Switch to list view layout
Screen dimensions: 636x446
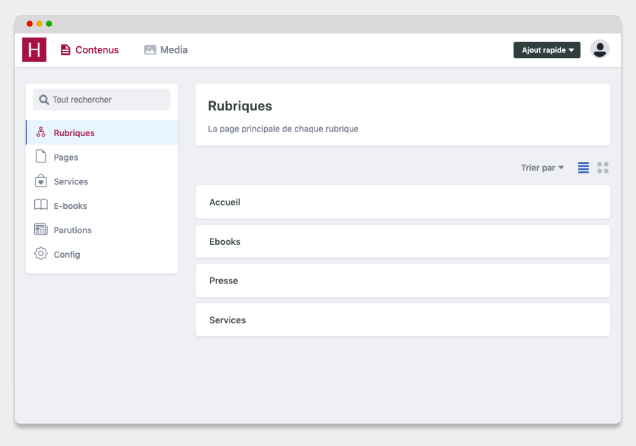point(583,167)
